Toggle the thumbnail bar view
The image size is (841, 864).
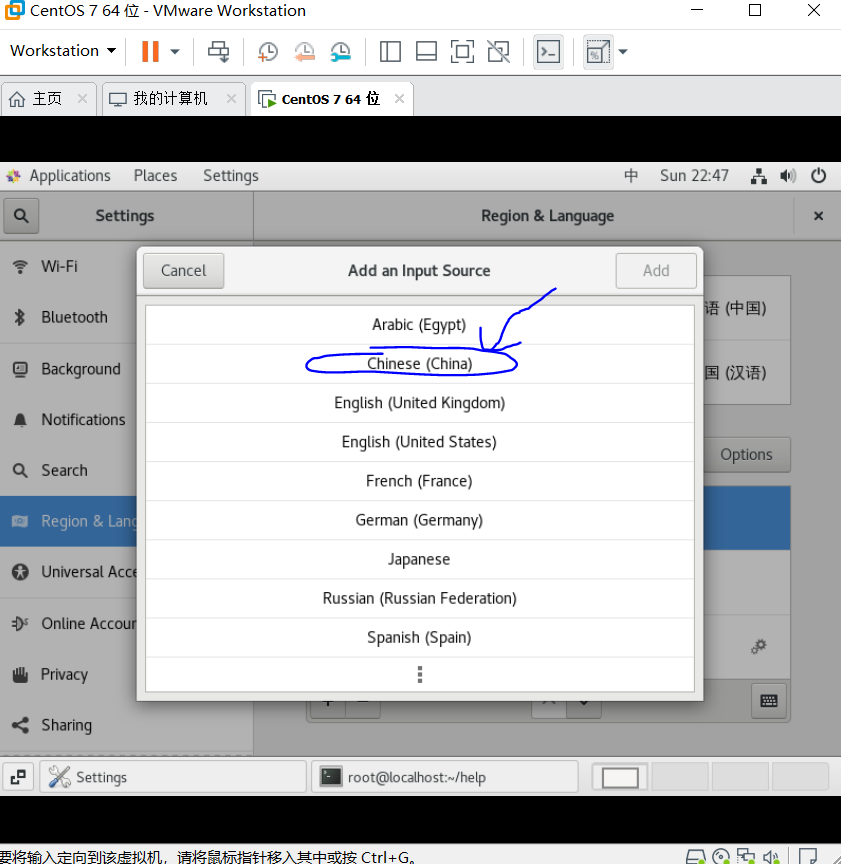[426, 52]
